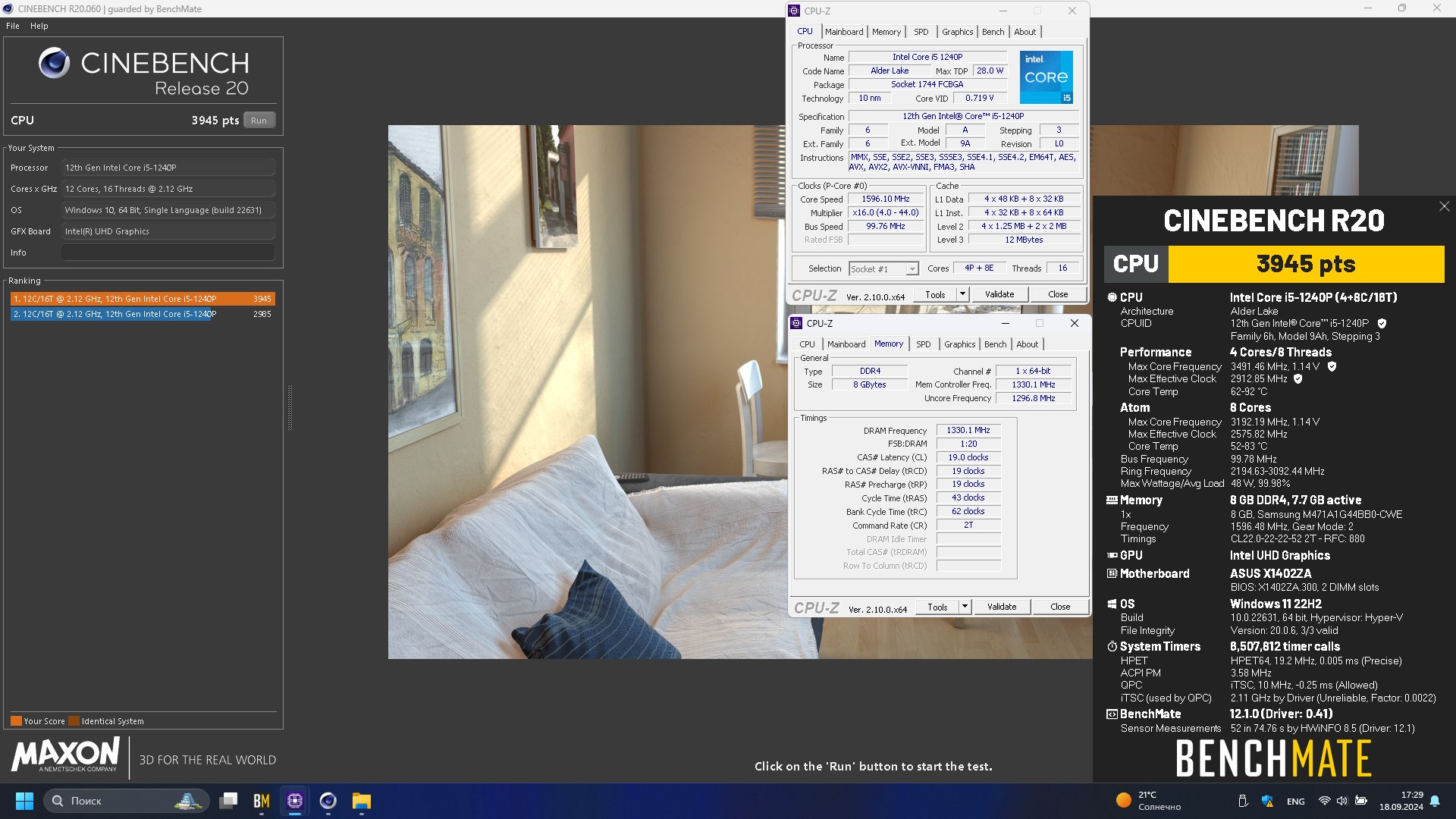1456x819 pixels.
Task: Click Tools button in lower CPU-Z
Action: pyautogui.click(x=937, y=607)
